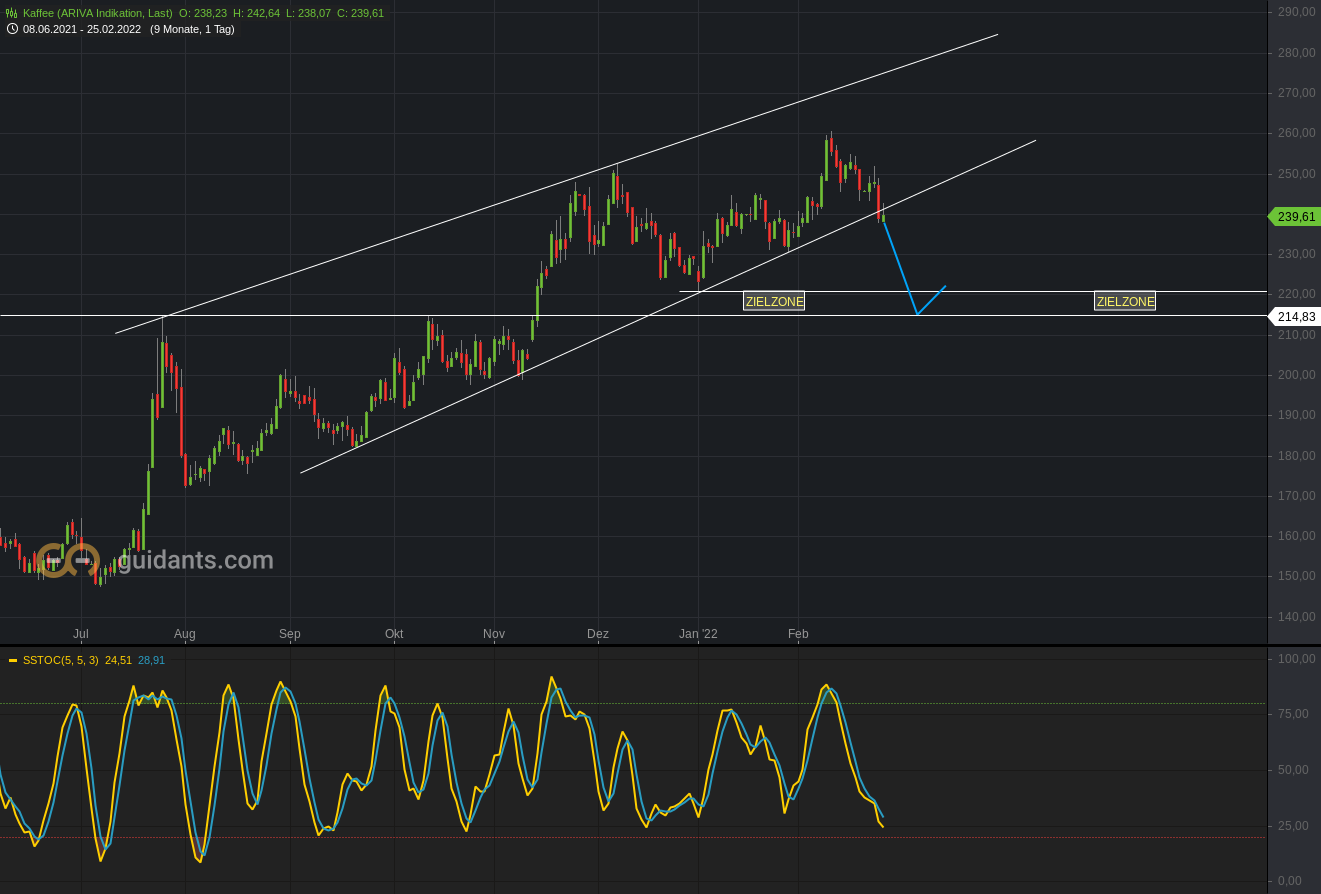This screenshot has height=894, width=1321.
Task: Click the guidants logo watermark icon
Action: [68, 560]
